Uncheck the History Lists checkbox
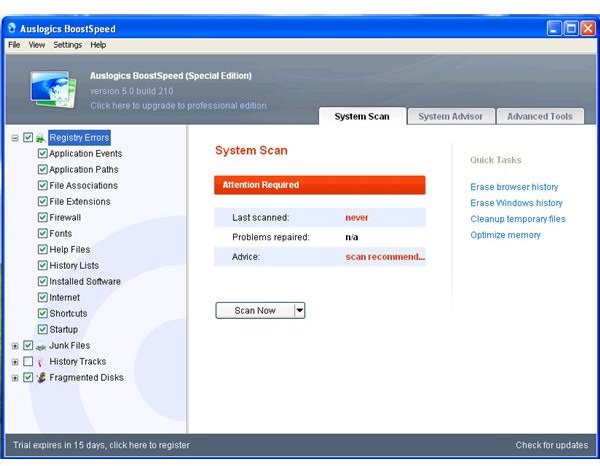Screen dimensions: 600x466 click(42, 266)
